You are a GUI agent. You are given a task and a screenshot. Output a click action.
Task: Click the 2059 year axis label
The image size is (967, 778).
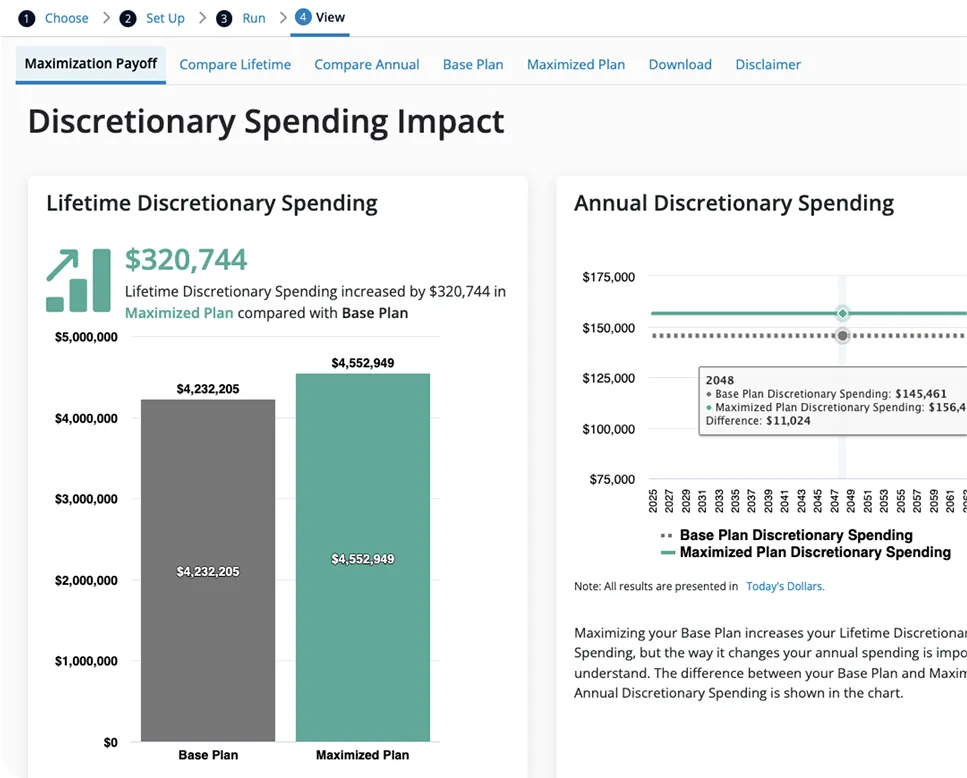(934, 501)
